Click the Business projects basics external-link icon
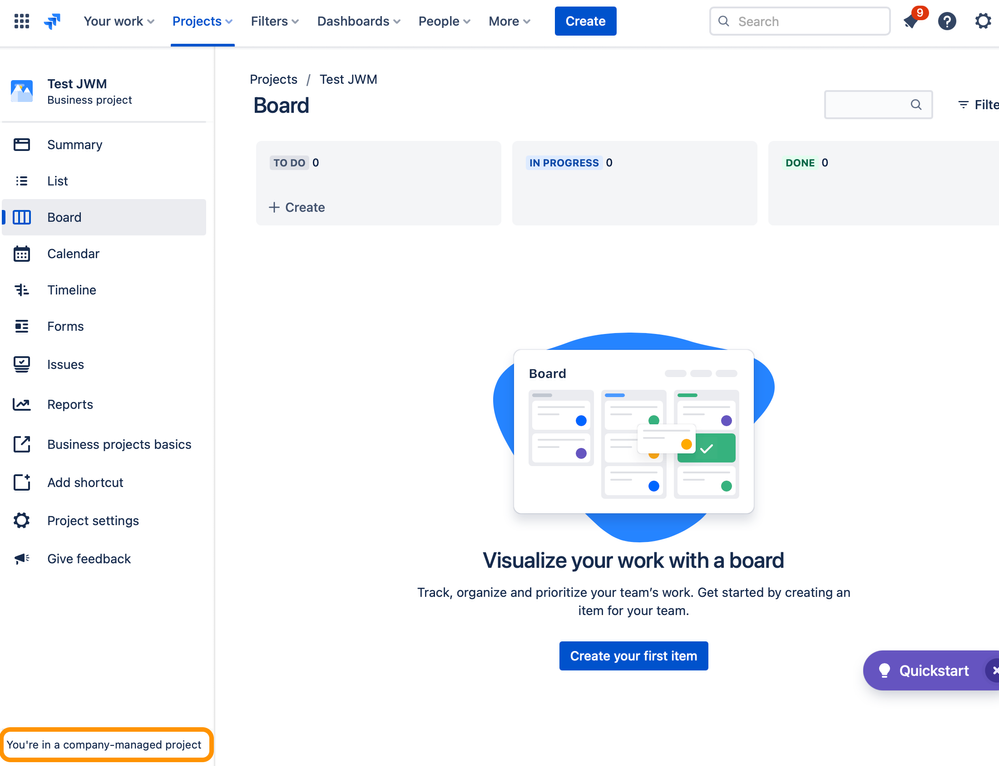The width and height of the screenshot is (999, 766). click(x=22, y=444)
